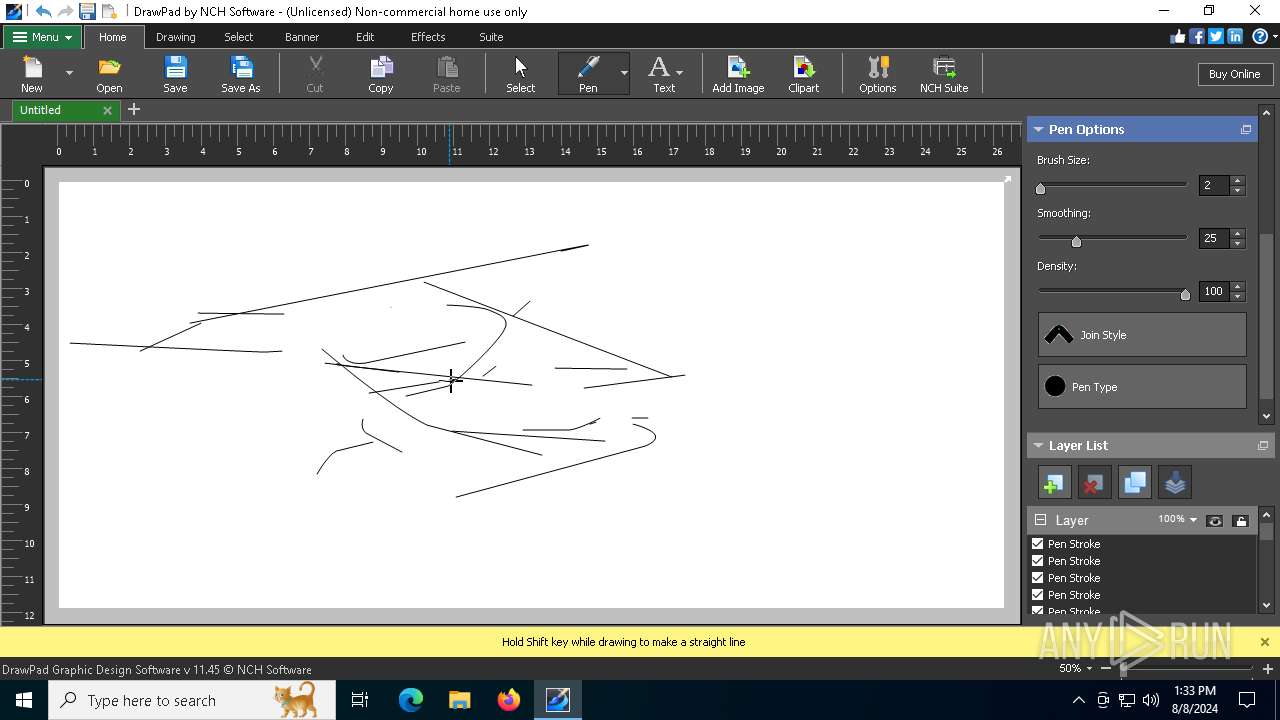Add a new document tab with plus
1280x720 pixels.
tap(134, 109)
